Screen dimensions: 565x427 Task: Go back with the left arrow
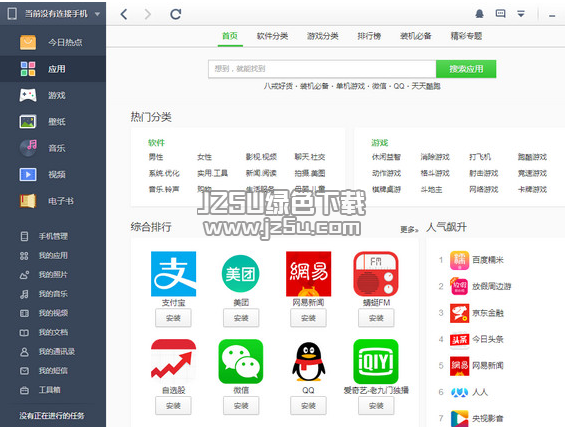pos(124,14)
